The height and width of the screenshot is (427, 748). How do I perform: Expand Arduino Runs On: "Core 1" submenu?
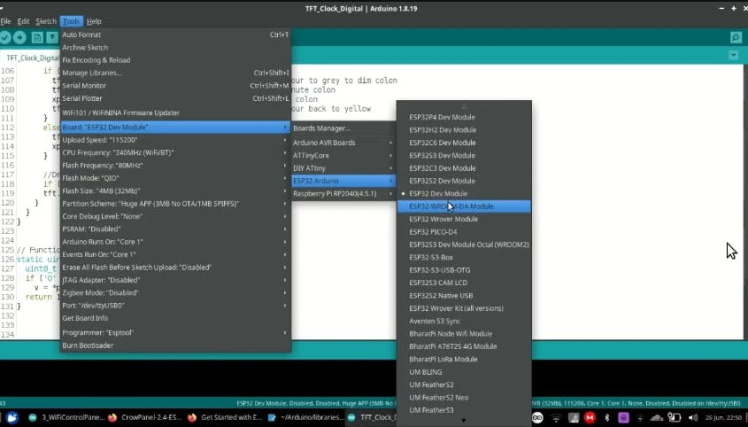176,242
